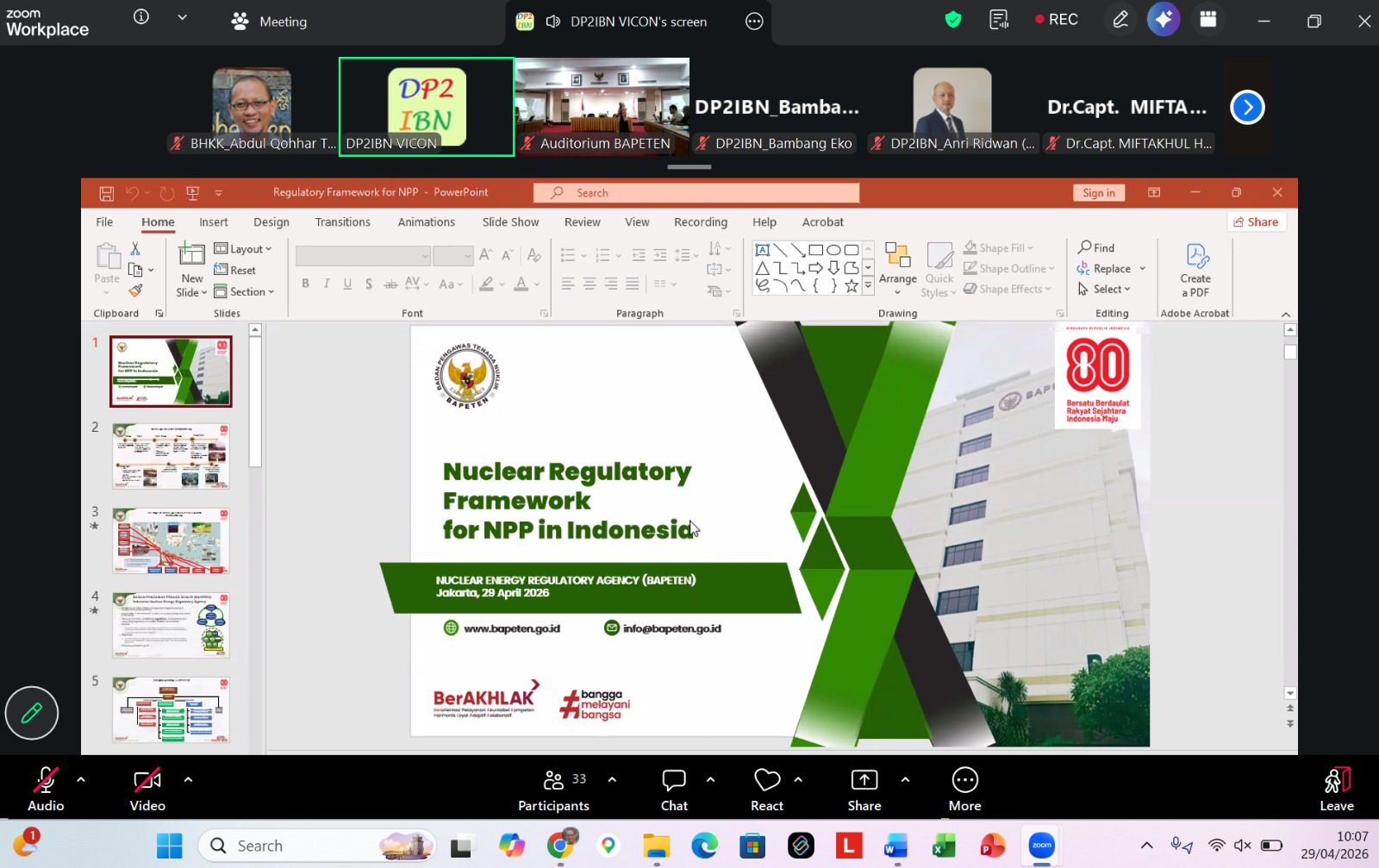Switch to the Meeting tab
Screen dimensions: 1379x868
point(270,22)
